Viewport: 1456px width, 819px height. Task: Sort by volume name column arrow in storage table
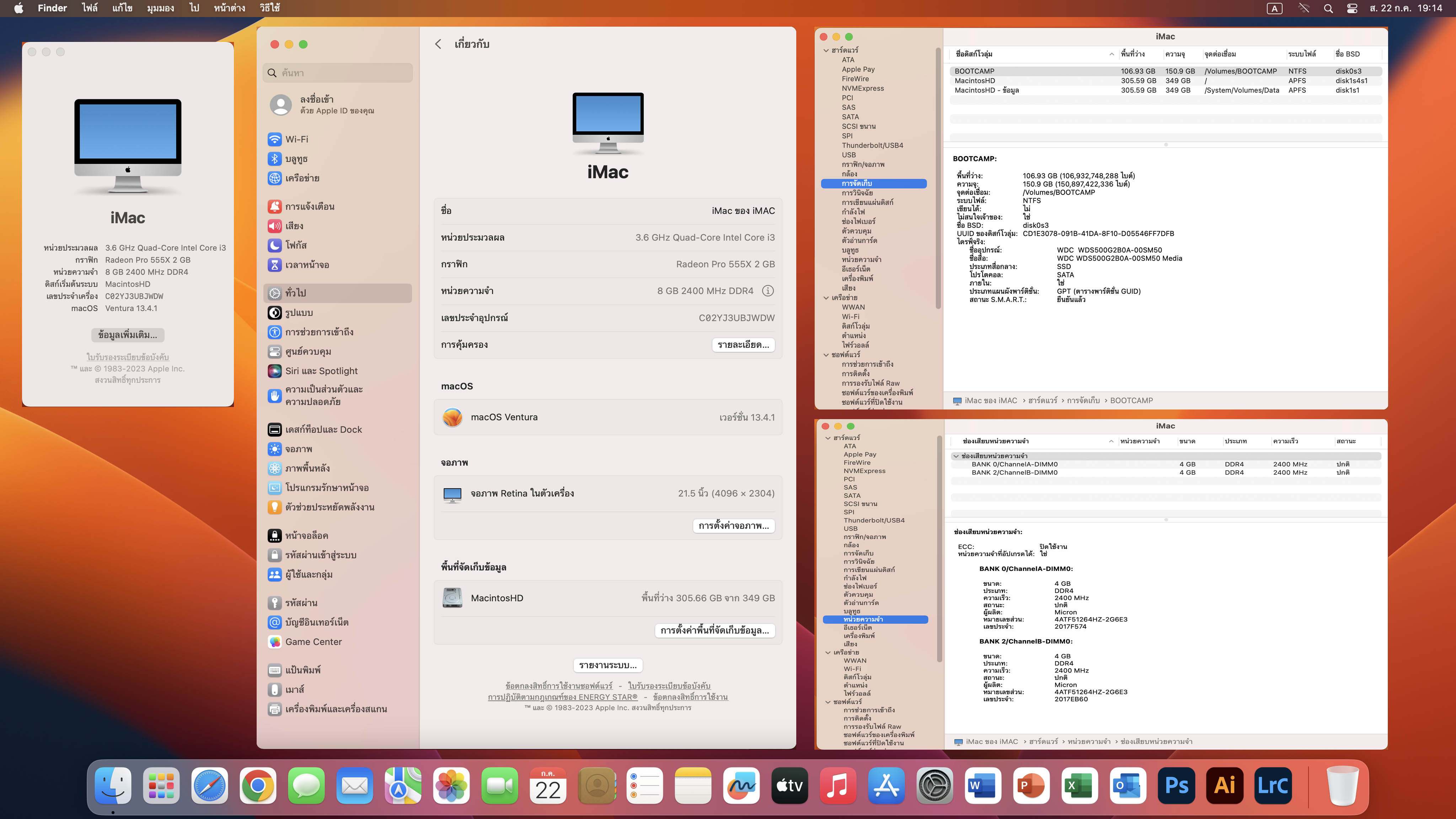pyautogui.click(x=1111, y=54)
